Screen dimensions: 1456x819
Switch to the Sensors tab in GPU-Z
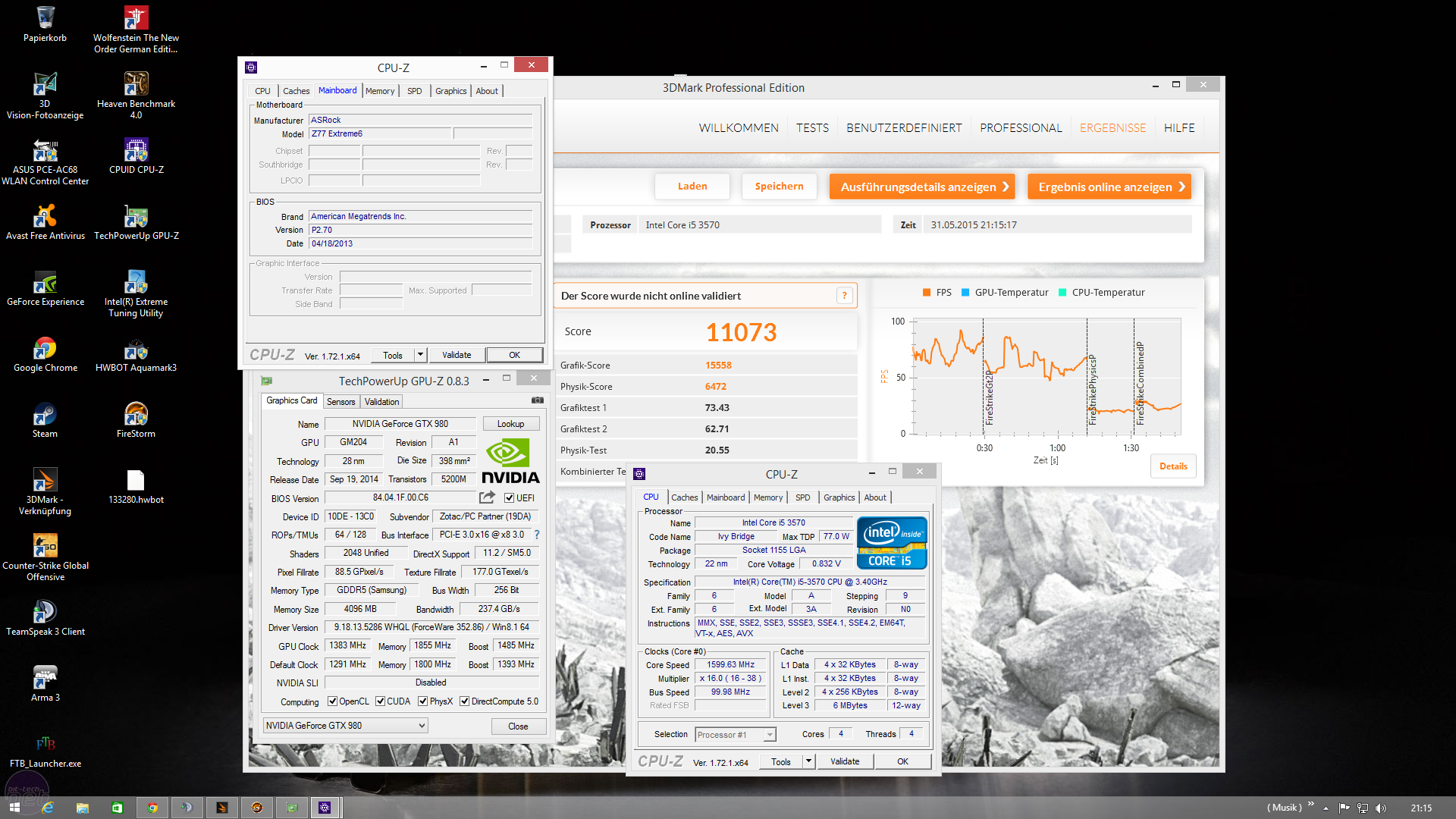click(340, 402)
